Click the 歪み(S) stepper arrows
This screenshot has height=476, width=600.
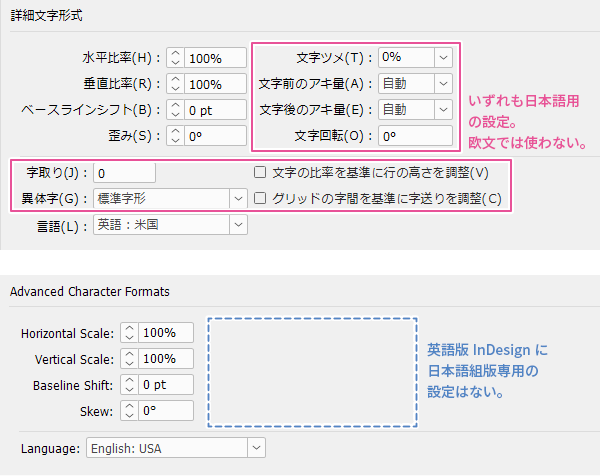click(x=176, y=136)
